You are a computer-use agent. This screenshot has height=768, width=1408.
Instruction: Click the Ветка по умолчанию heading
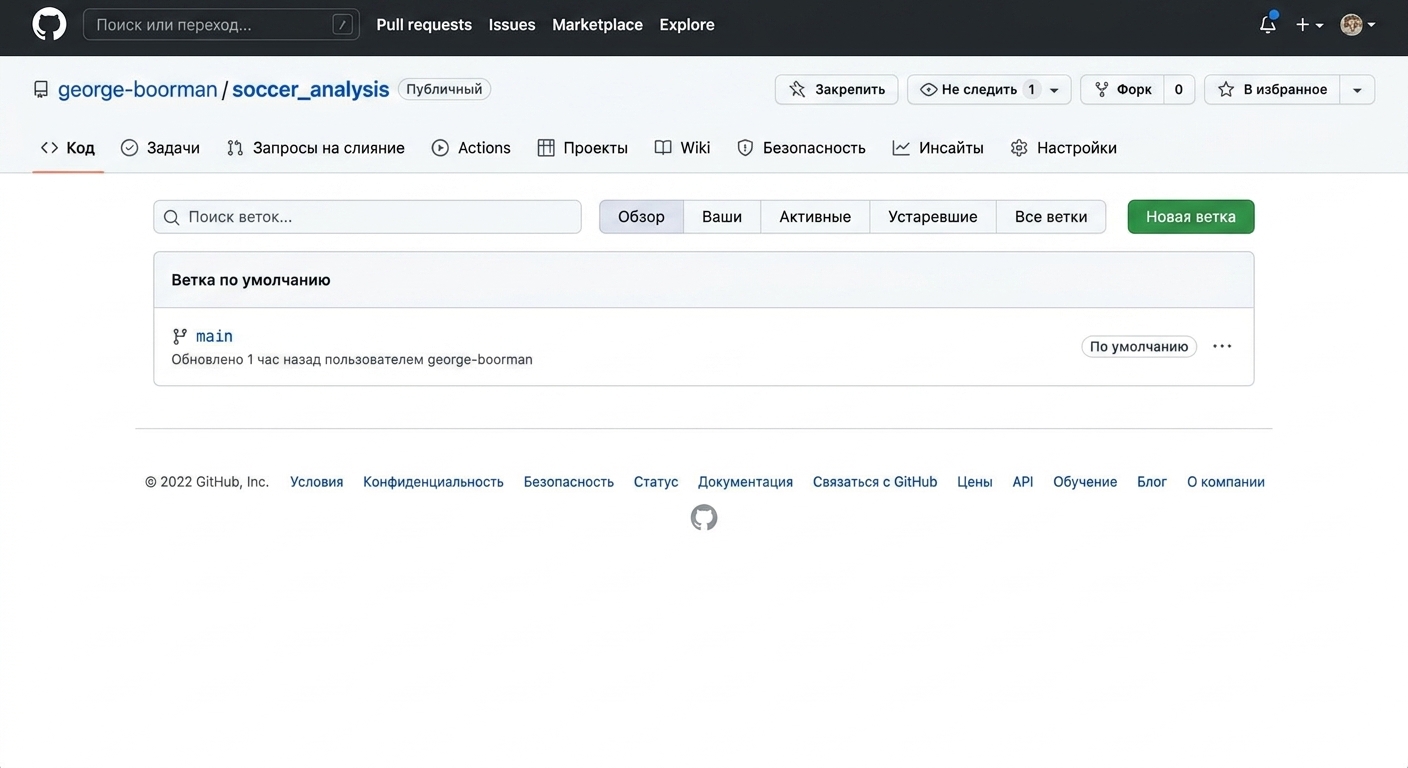click(251, 280)
